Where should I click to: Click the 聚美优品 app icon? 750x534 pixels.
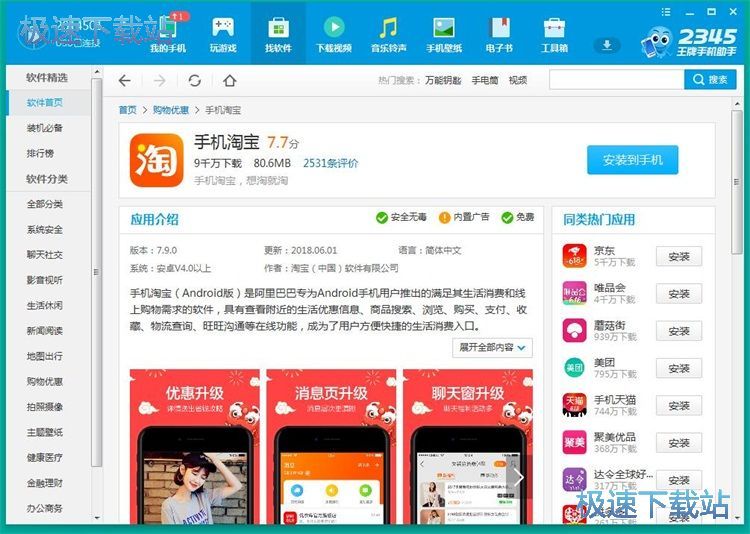[574, 443]
